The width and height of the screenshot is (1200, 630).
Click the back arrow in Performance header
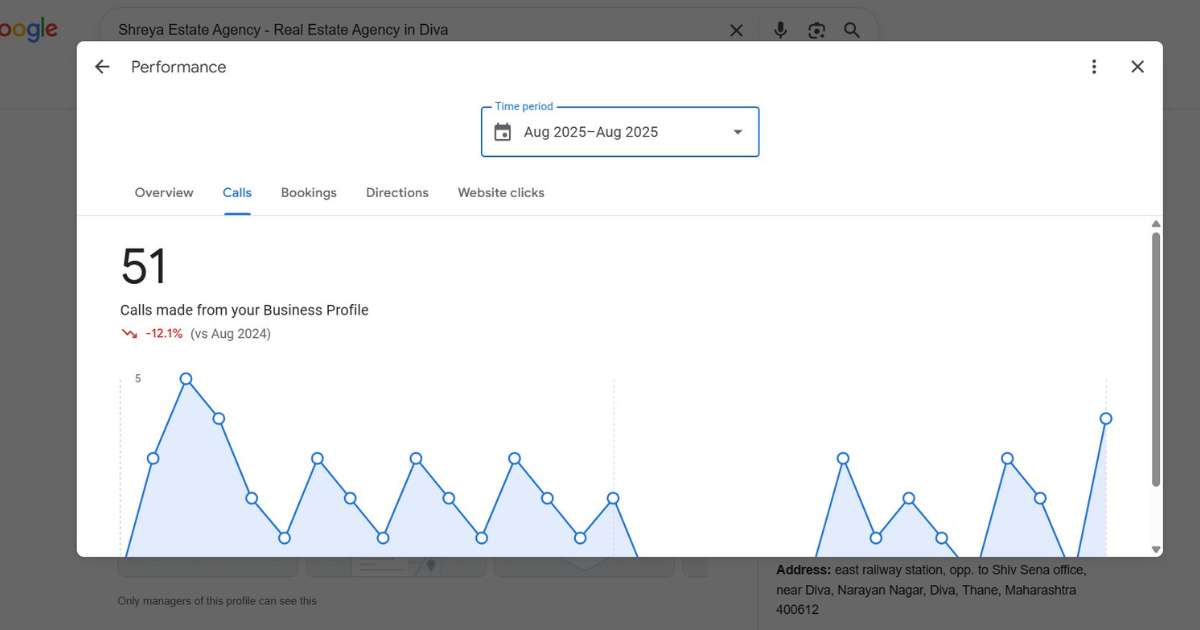[x=101, y=66]
